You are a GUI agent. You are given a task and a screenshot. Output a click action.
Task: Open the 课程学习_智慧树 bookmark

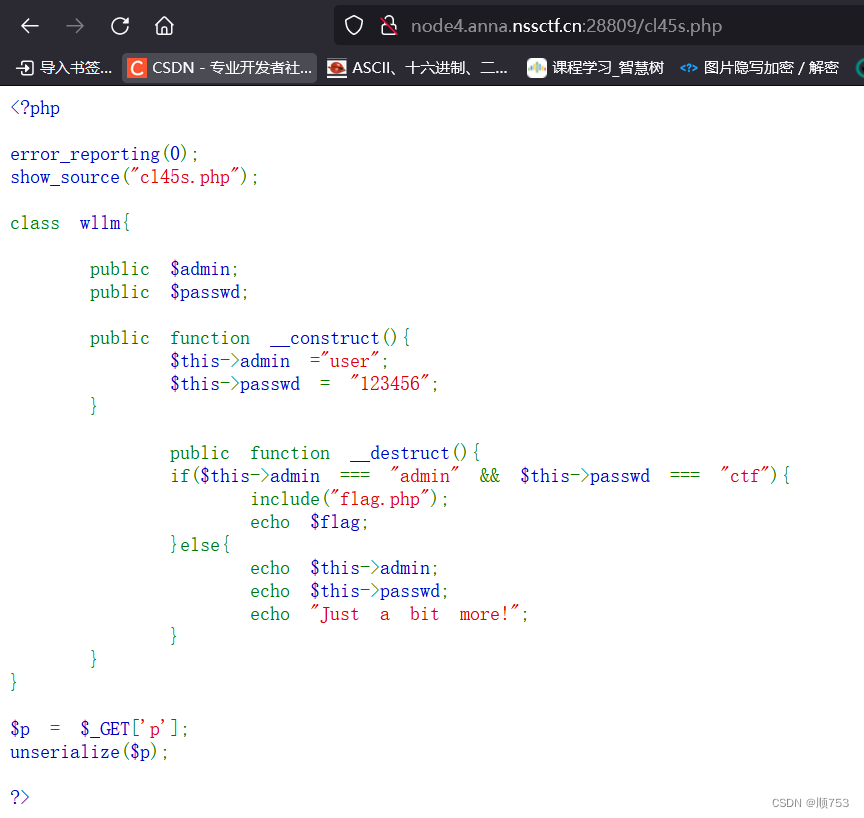point(595,68)
